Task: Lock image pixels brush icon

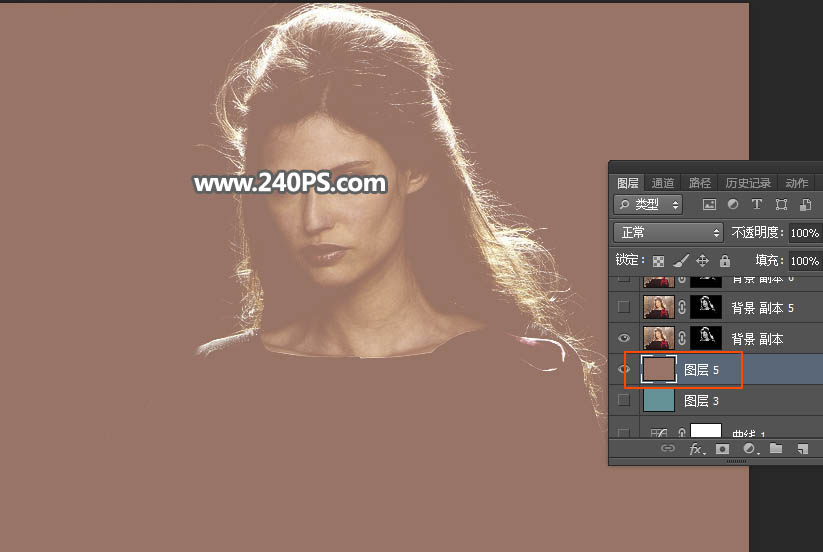Action: (x=681, y=260)
